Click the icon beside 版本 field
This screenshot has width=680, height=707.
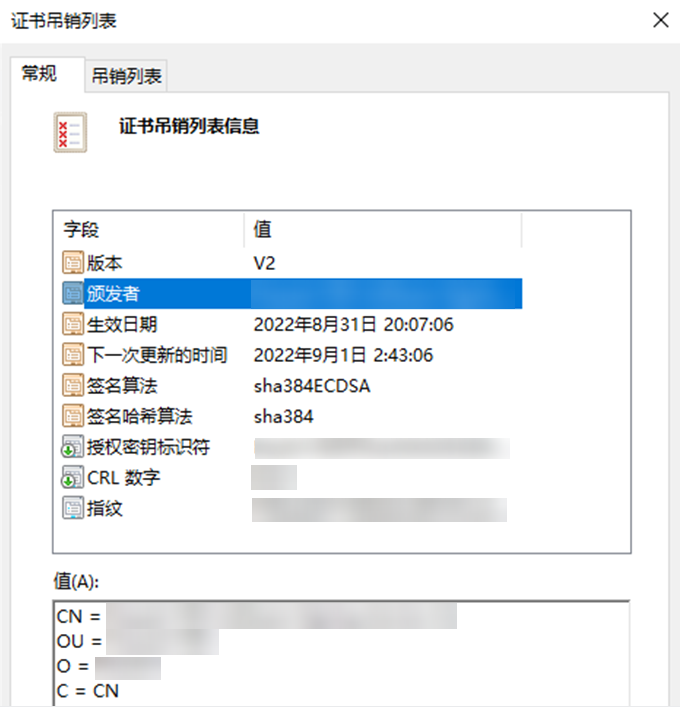click(x=73, y=263)
